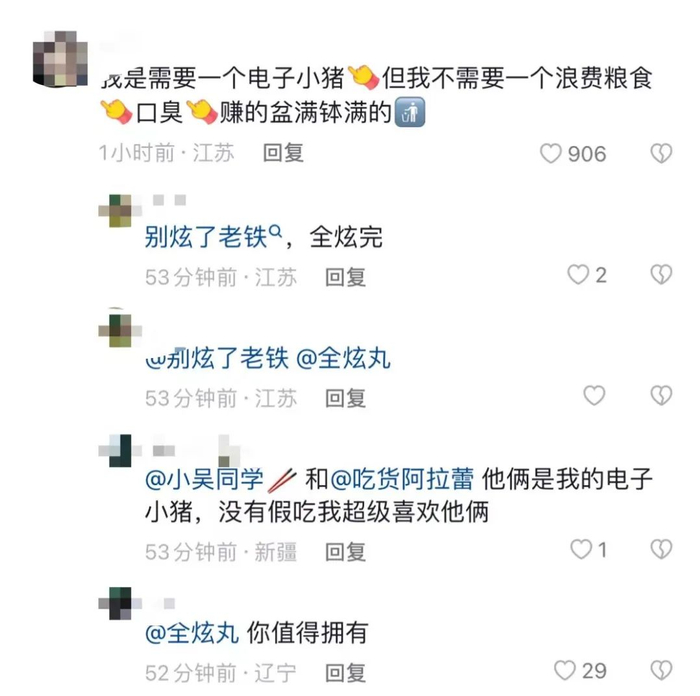Open the 新疆 commenter's profile avatar
700x696 pixels.
pyautogui.click(x=122, y=450)
